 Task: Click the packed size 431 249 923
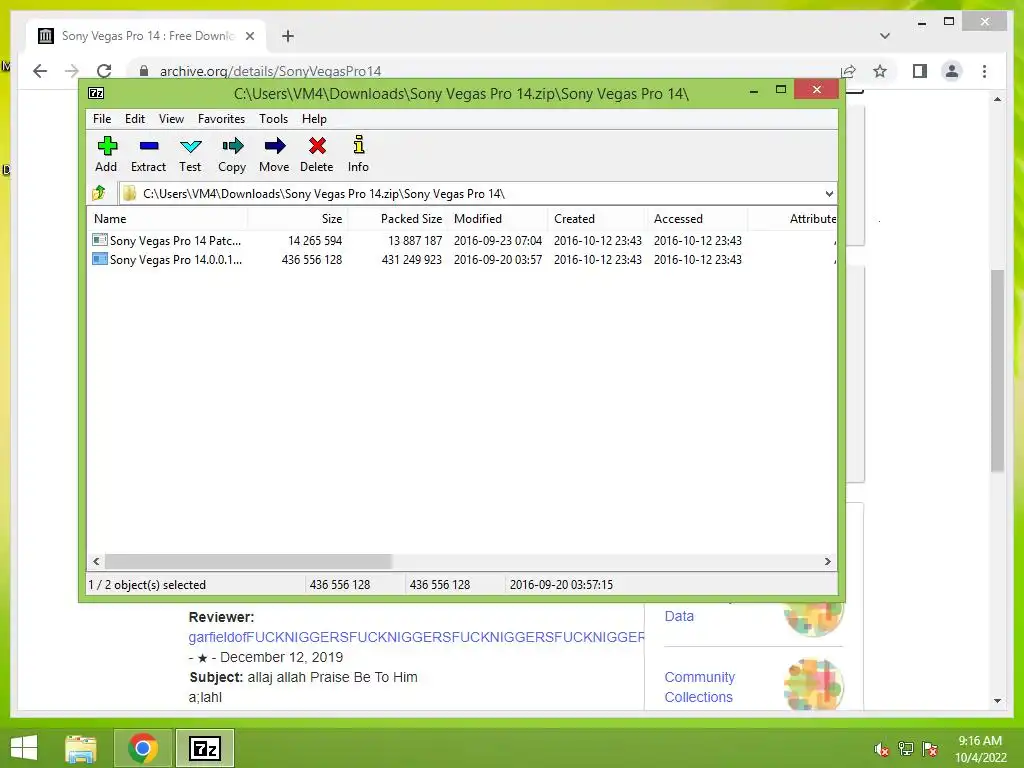411,259
